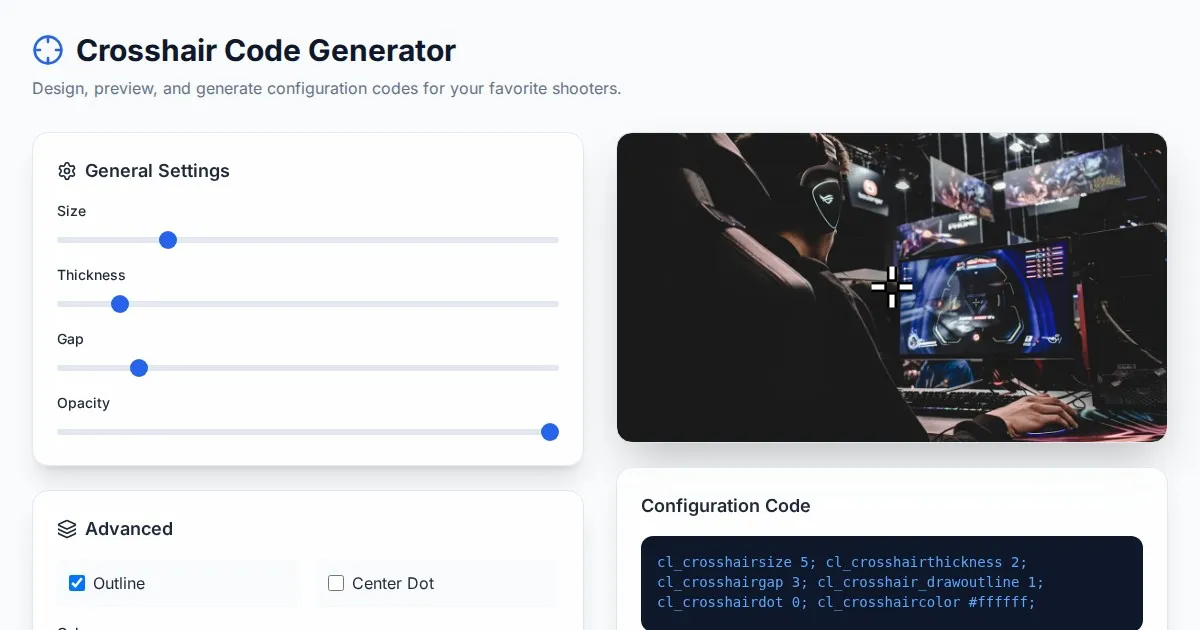Click the subtitle description under the title
Image resolution: width=1200 pixels, height=630 pixels.
click(326, 88)
